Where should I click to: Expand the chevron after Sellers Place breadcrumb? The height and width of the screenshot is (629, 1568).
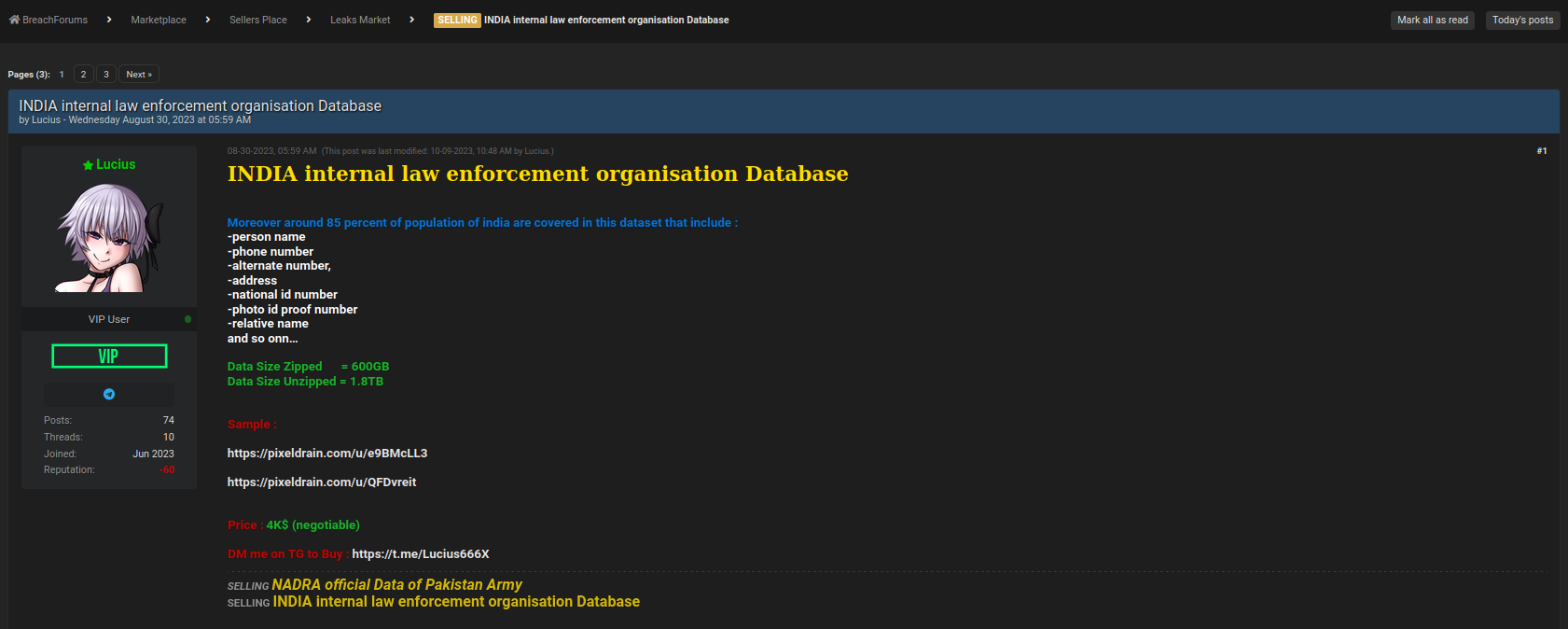click(308, 20)
